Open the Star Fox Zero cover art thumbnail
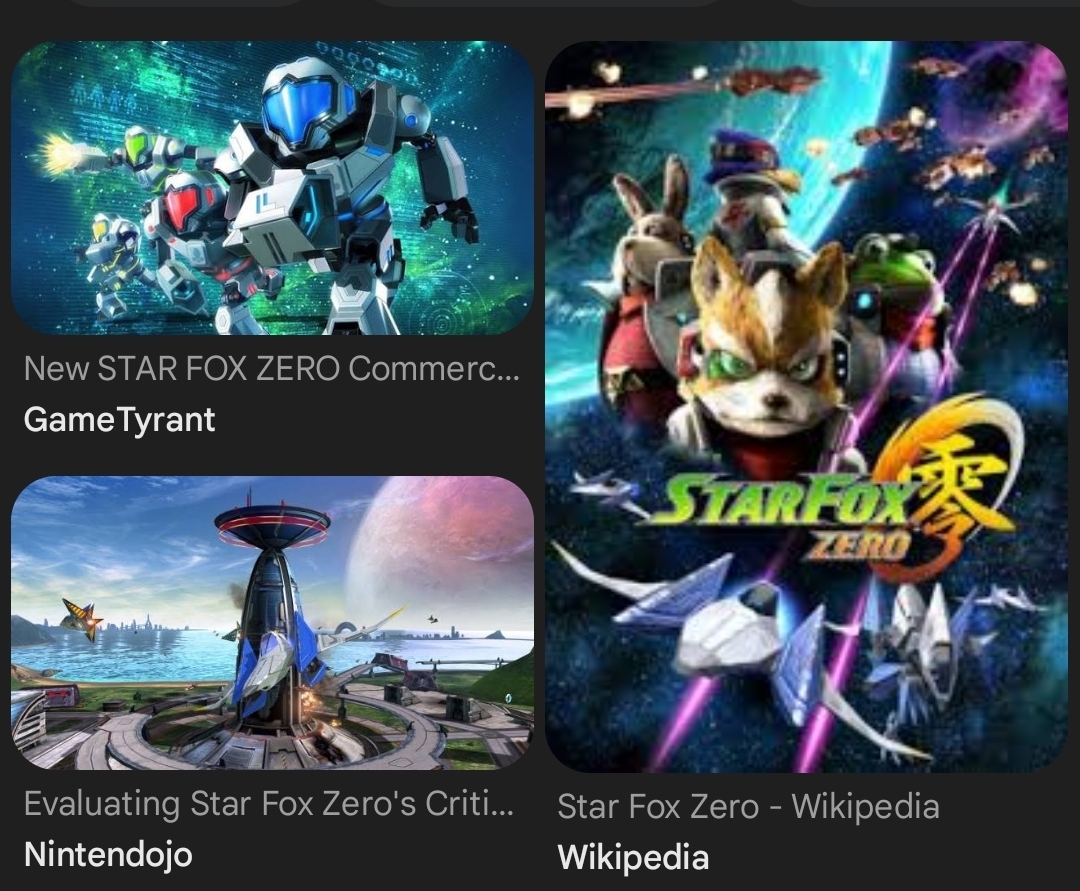1080x891 pixels. [806, 407]
